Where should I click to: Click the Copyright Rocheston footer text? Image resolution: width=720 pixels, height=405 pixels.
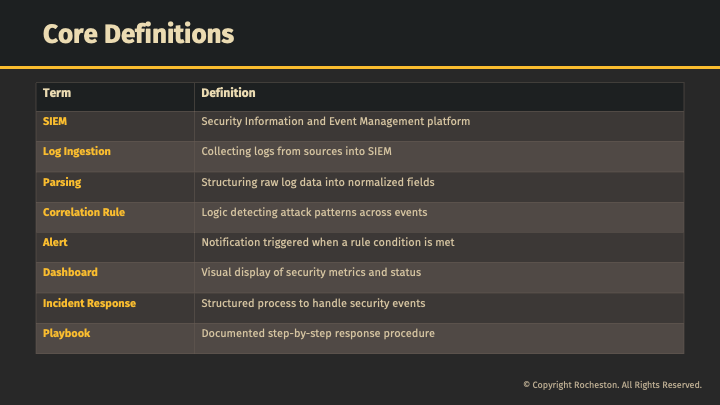coord(612,385)
